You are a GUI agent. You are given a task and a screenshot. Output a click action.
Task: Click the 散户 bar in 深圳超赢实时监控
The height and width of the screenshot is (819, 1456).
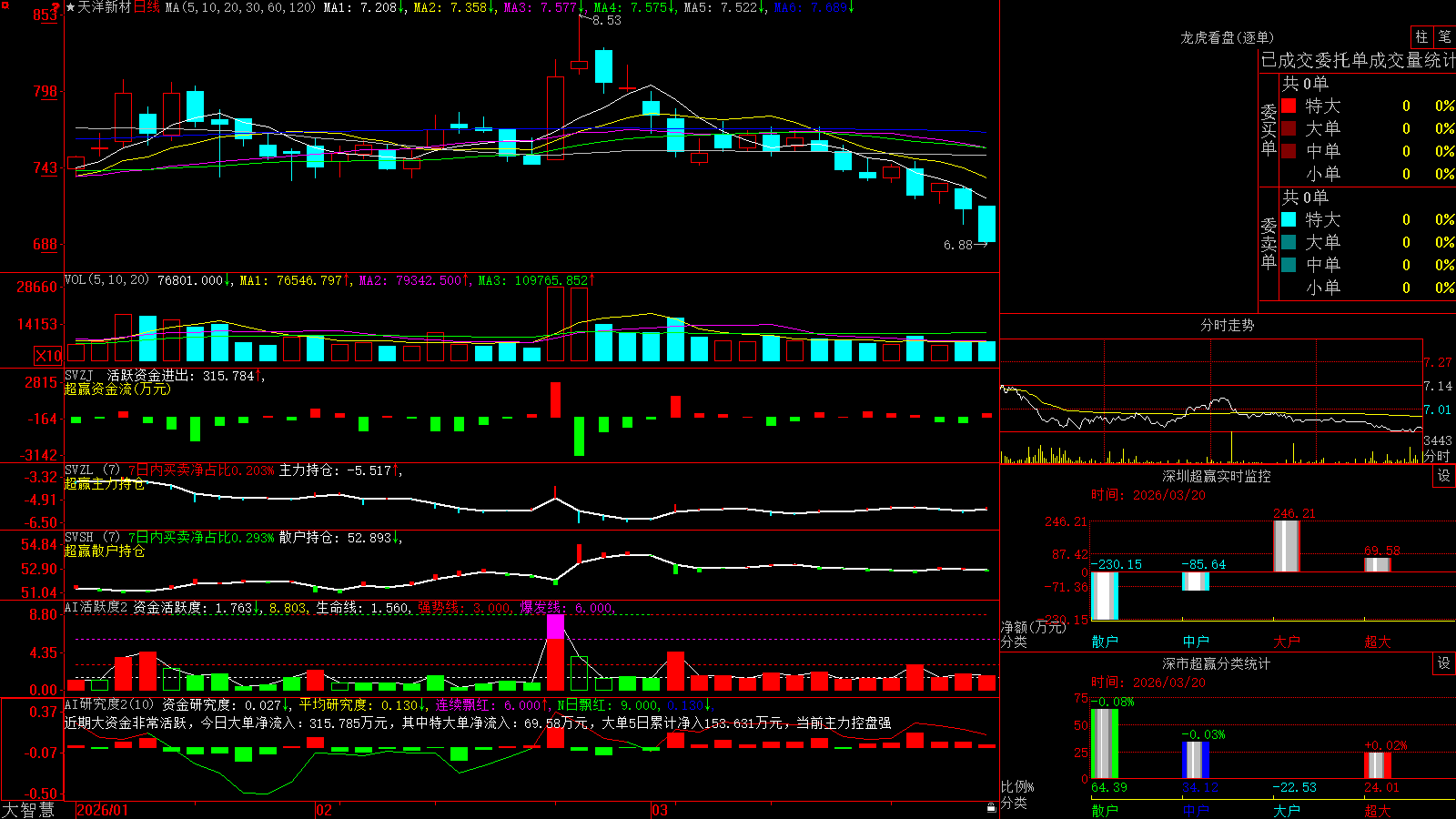point(1104,595)
